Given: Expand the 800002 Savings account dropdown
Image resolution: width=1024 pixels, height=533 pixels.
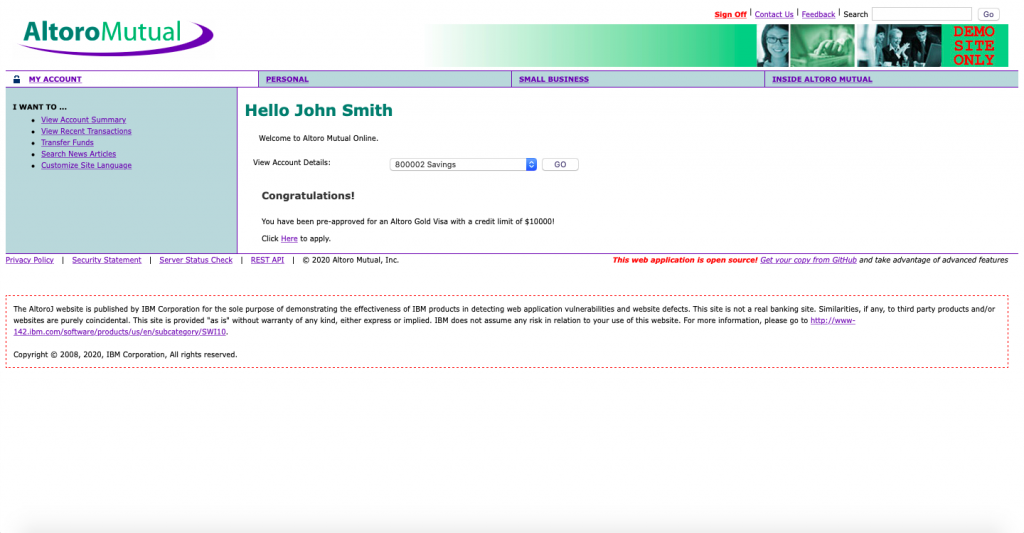Looking at the screenshot, I should click(463, 165).
